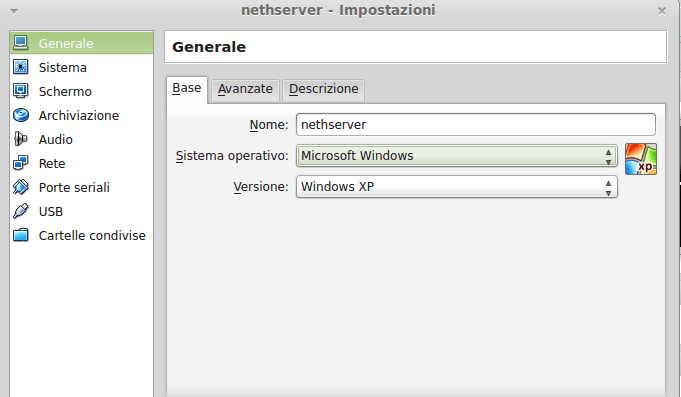
Task: Select the Base tab
Action: click(187, 89)
